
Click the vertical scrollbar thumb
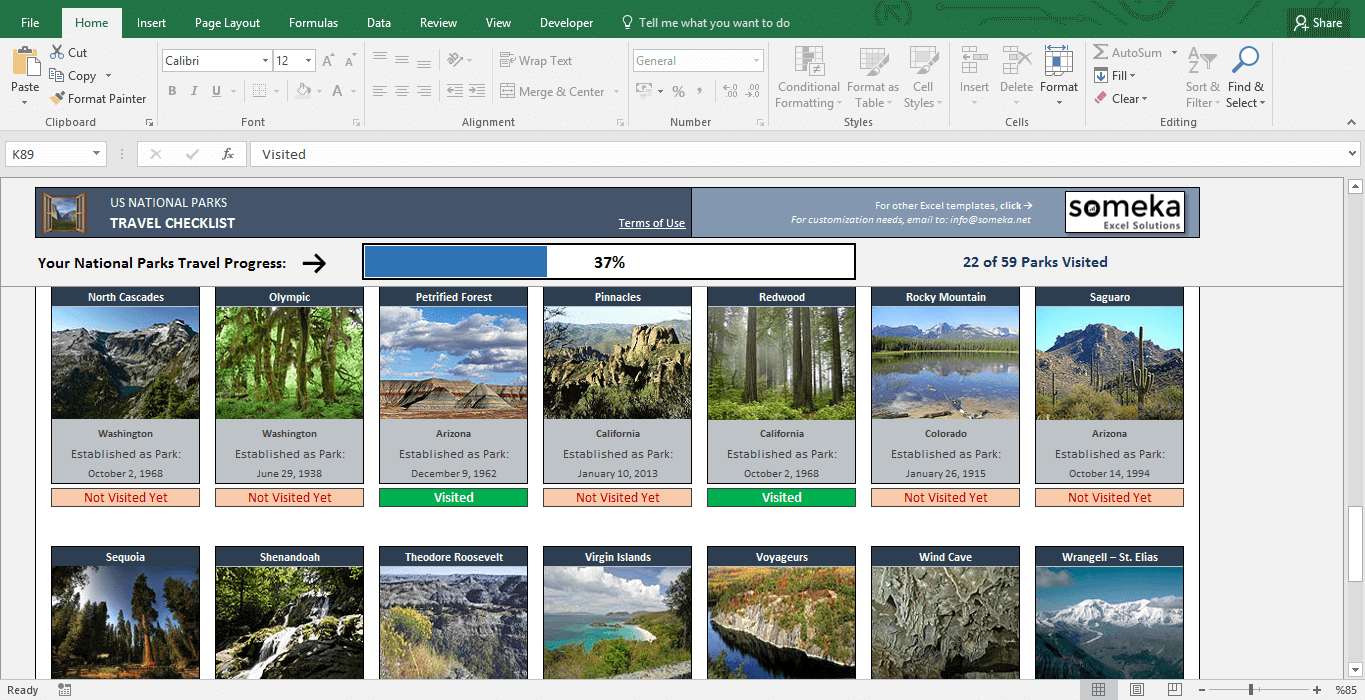point(1355,544)
